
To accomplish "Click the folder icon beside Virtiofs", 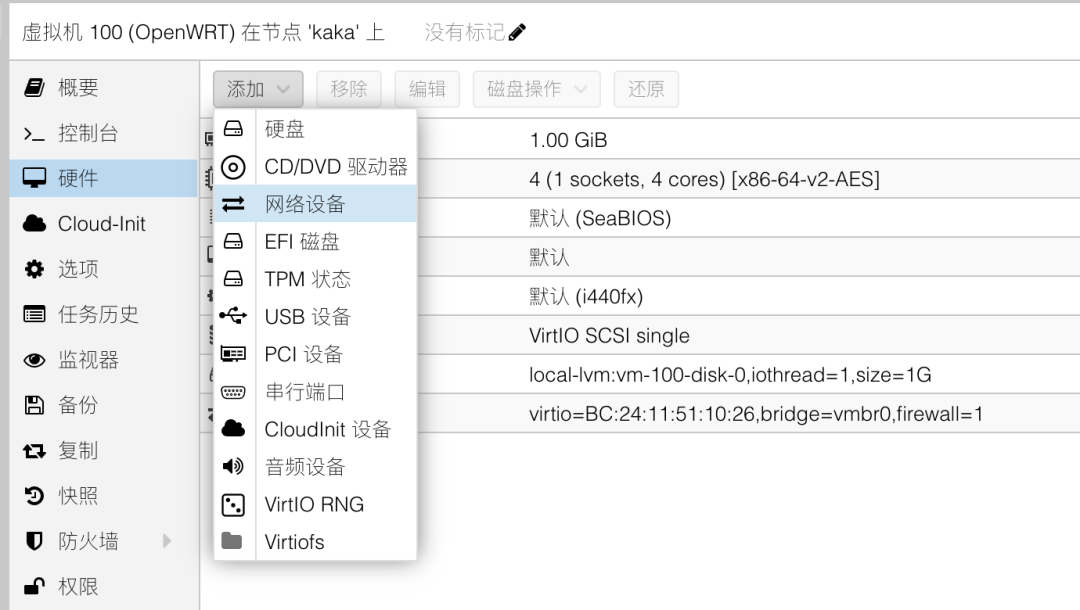I will tap(232, 541).
